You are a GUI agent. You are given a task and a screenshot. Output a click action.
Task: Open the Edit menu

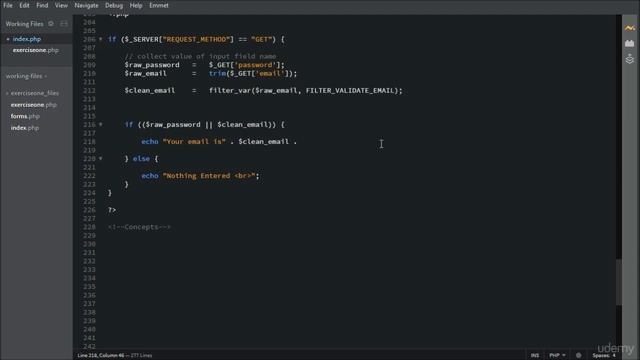(24, 5)
